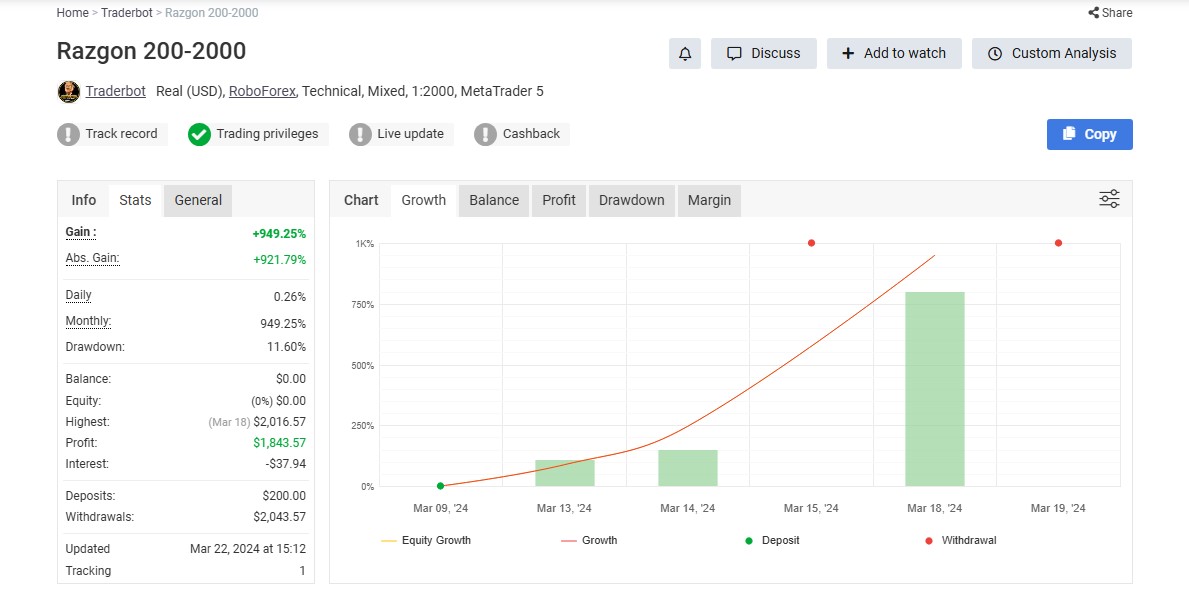Click the Track record warning icon
Image resolution: width=1189 pixels, height=594 pixels.
coord(68,134)
